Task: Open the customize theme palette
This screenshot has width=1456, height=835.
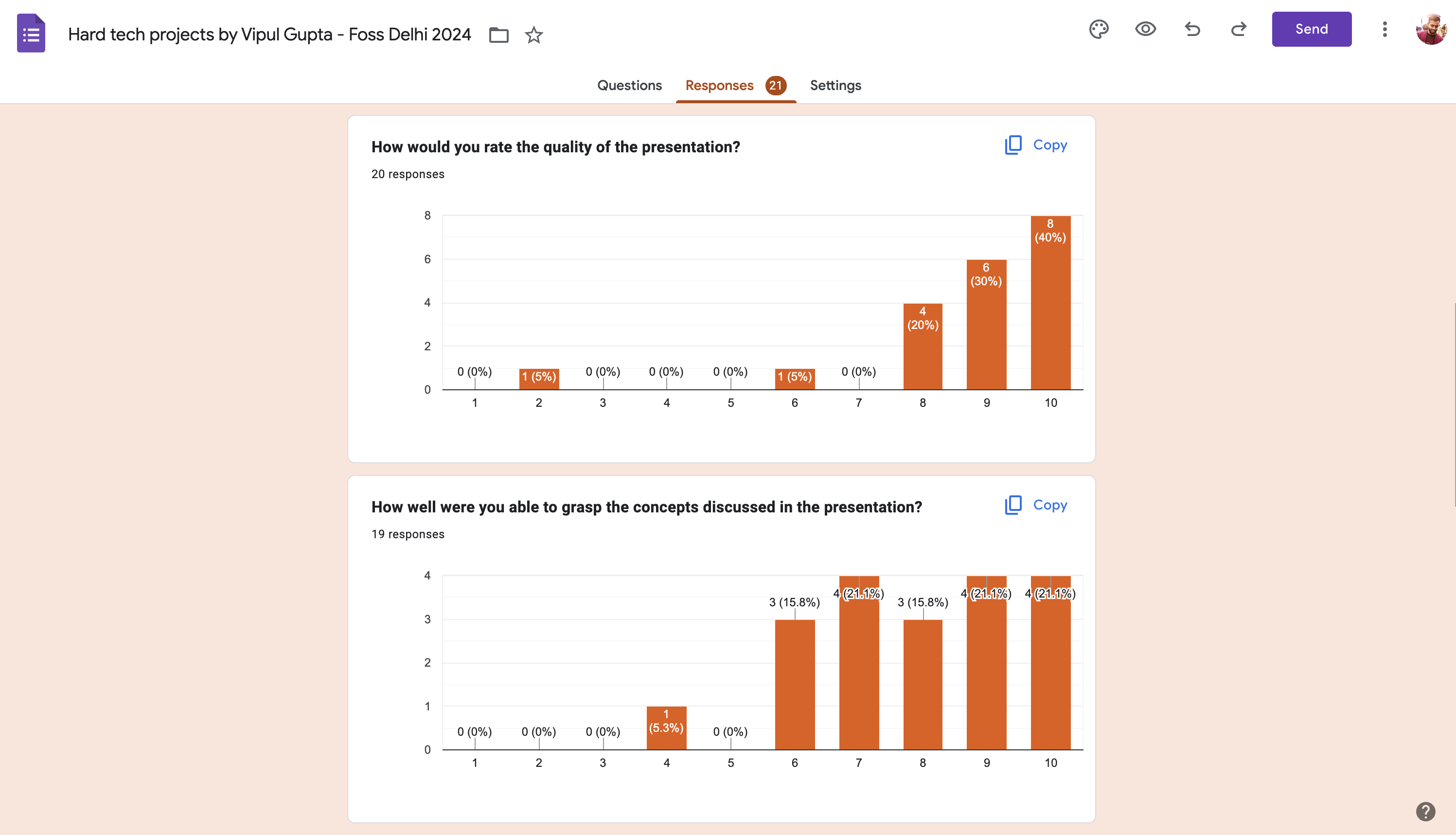Action: tap(1099, 29)
